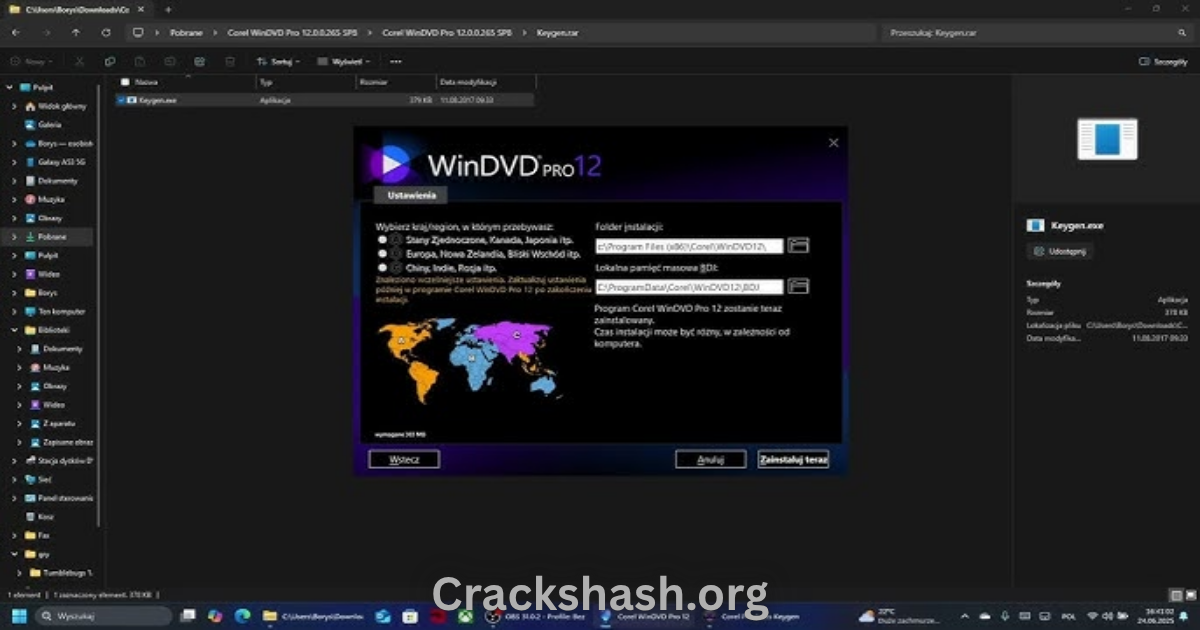Browse for the BDJ local storage folder

click(x=798, y=286)
